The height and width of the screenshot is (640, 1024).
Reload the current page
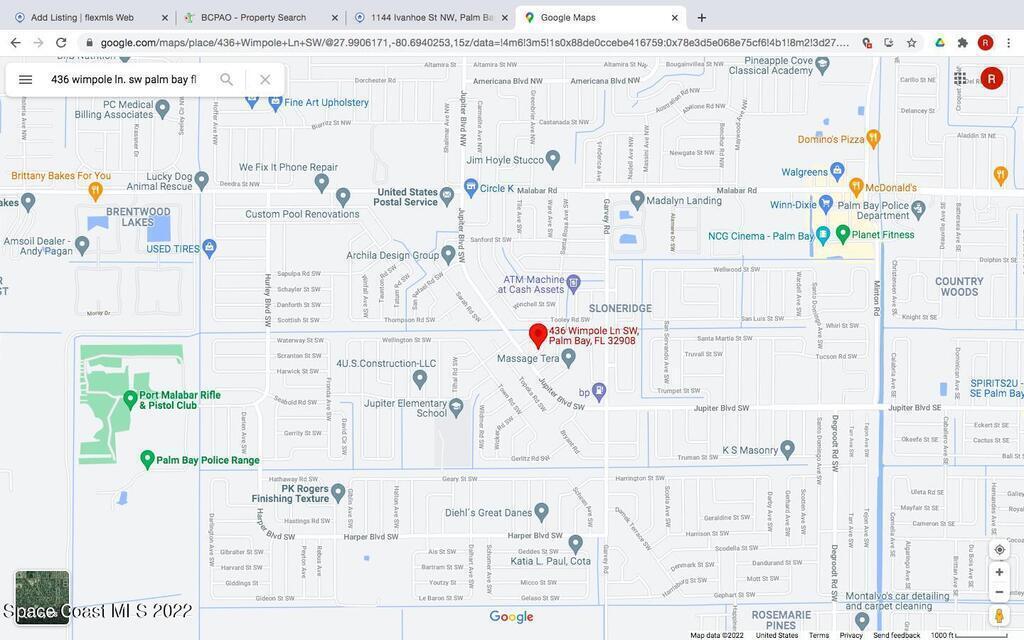61,43
